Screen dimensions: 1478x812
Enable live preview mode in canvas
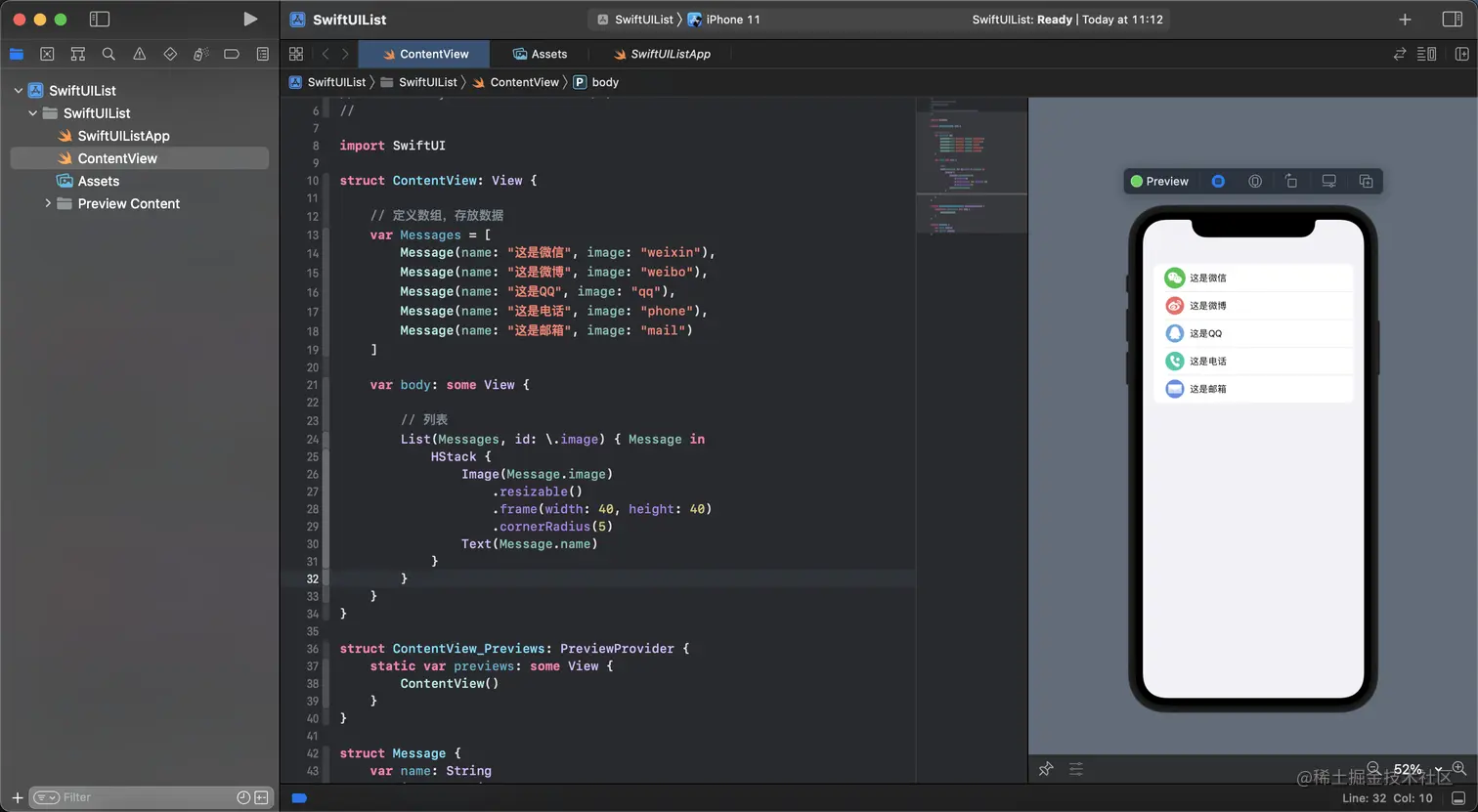click(1218, 181)
